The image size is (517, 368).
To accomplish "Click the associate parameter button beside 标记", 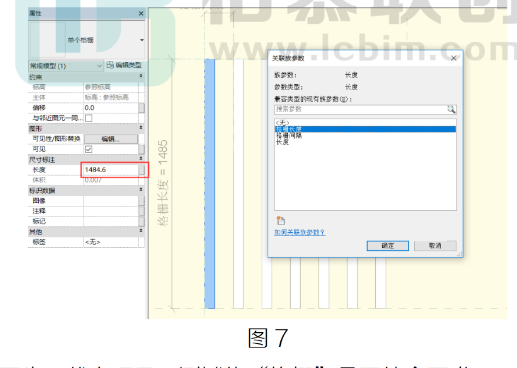I will (142, 221).
